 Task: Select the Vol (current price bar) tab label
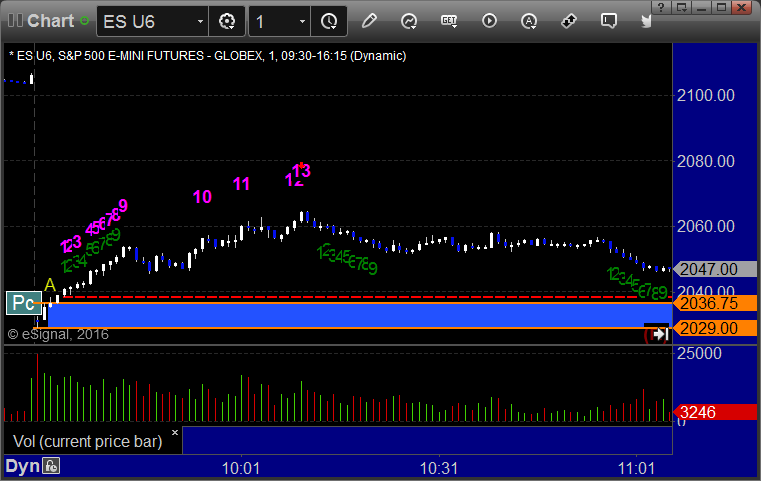coord(87,441)
